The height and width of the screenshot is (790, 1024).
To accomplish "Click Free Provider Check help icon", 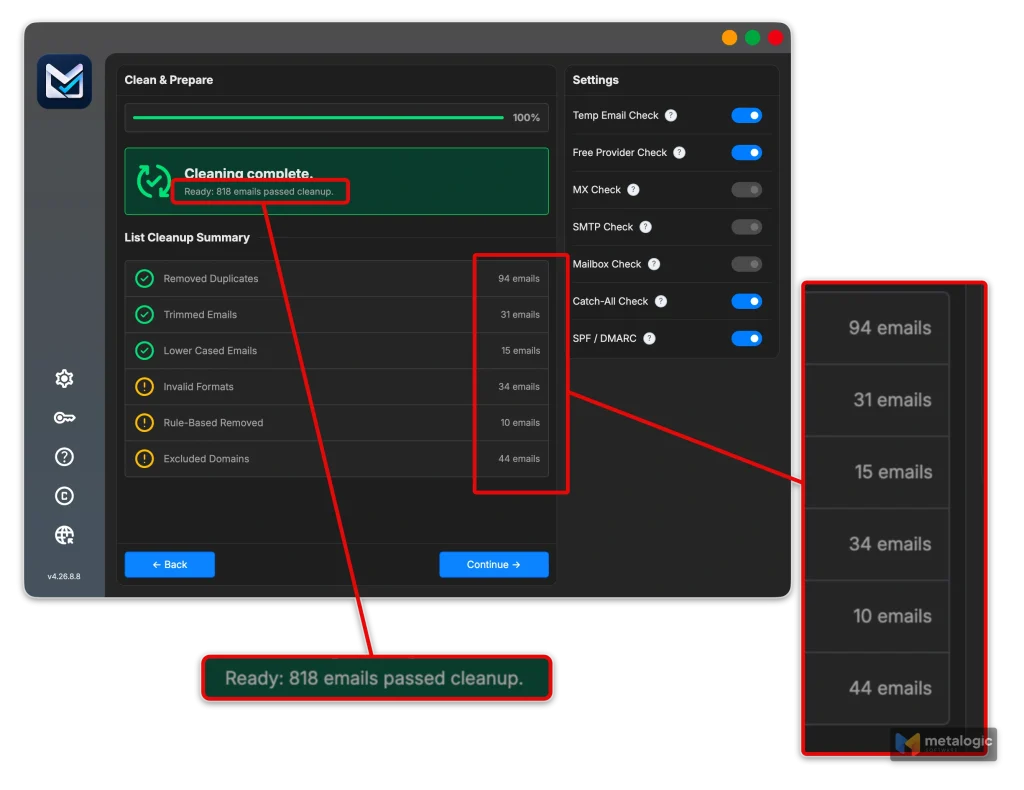I will (679, 153).
